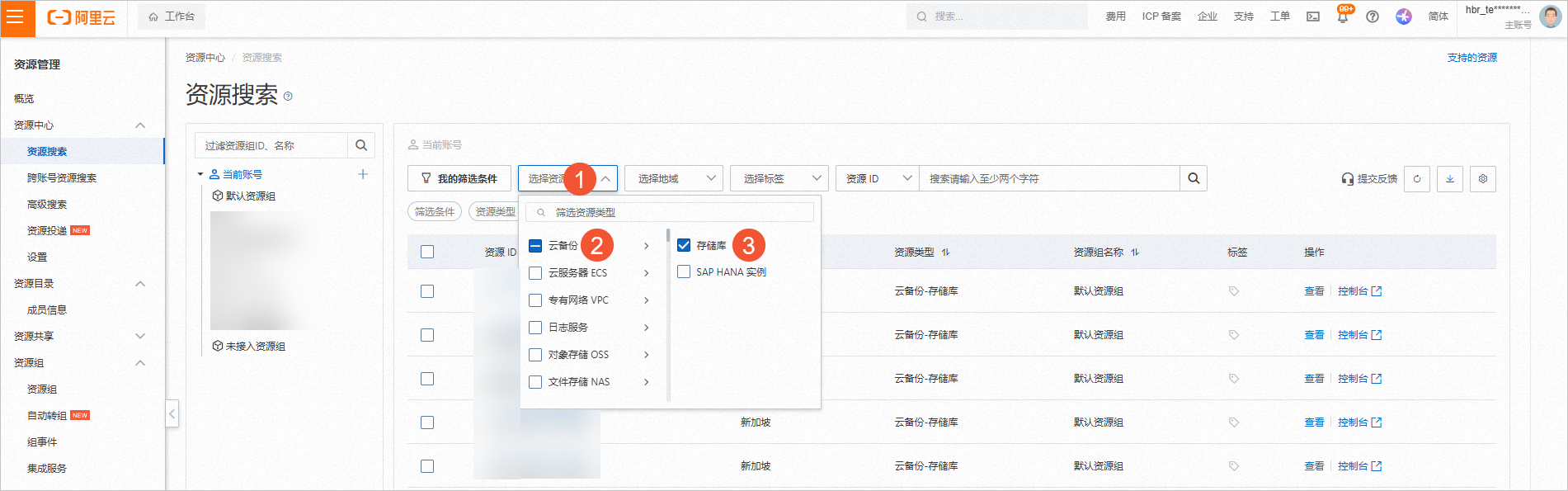Viewport: 1568px width, 491px height.
Task: Collapse the 资源中心 sidebar section
Action: pyautogui.click(x=140, y=125)
